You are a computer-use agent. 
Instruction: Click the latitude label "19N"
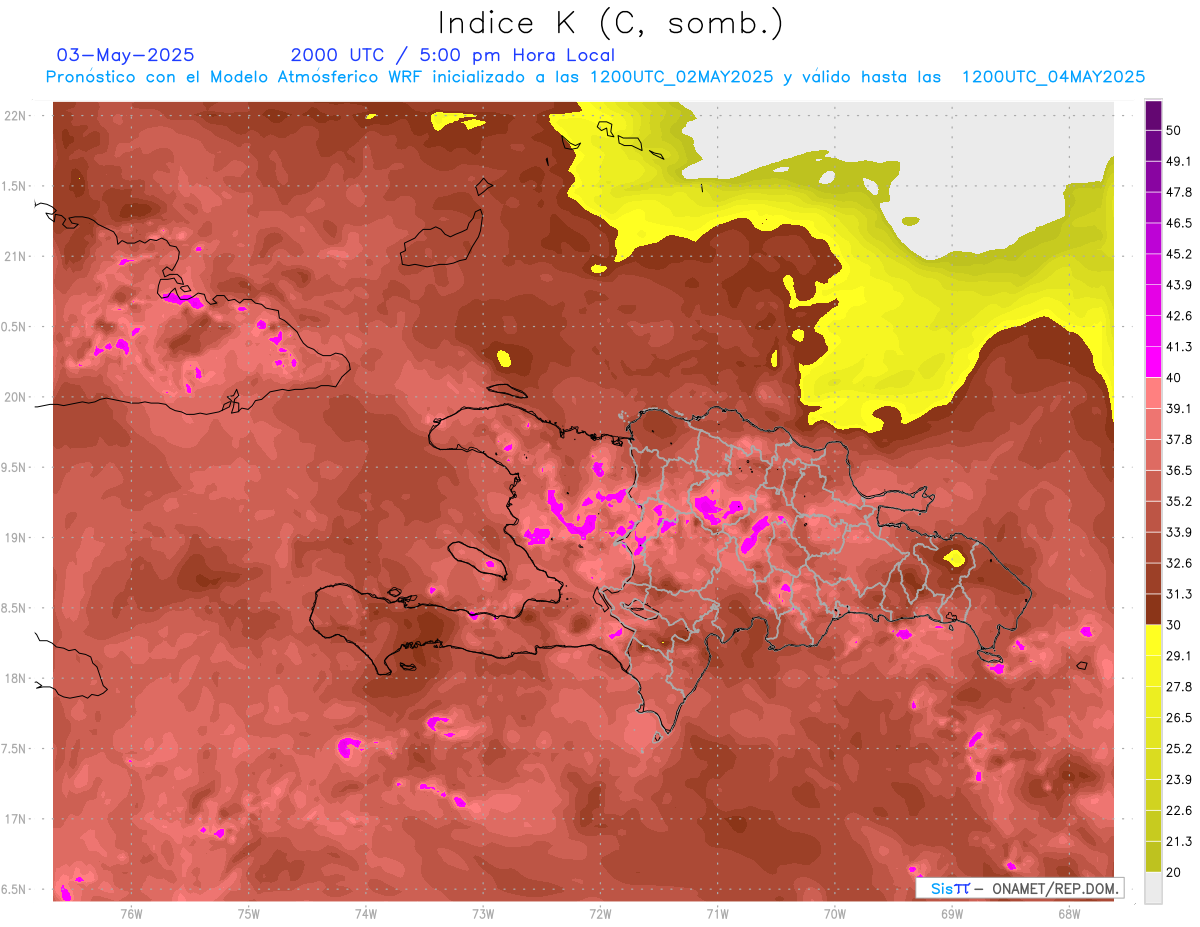pos(17,537)
